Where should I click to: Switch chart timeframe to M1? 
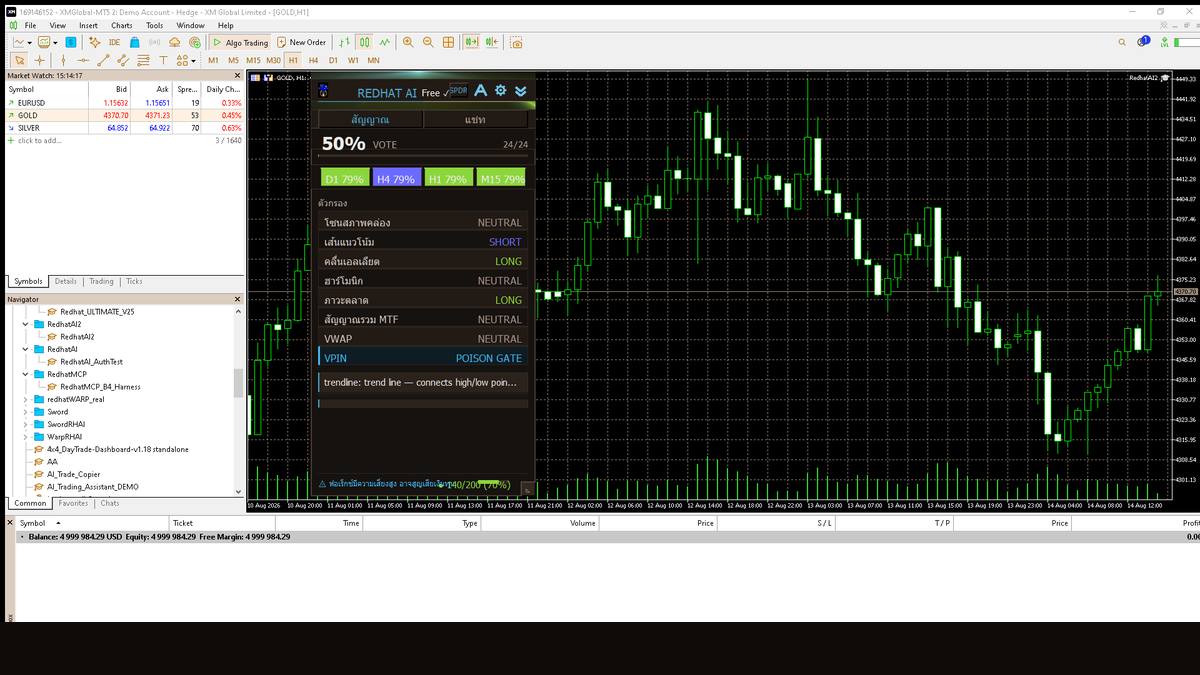tap(213, 60)
